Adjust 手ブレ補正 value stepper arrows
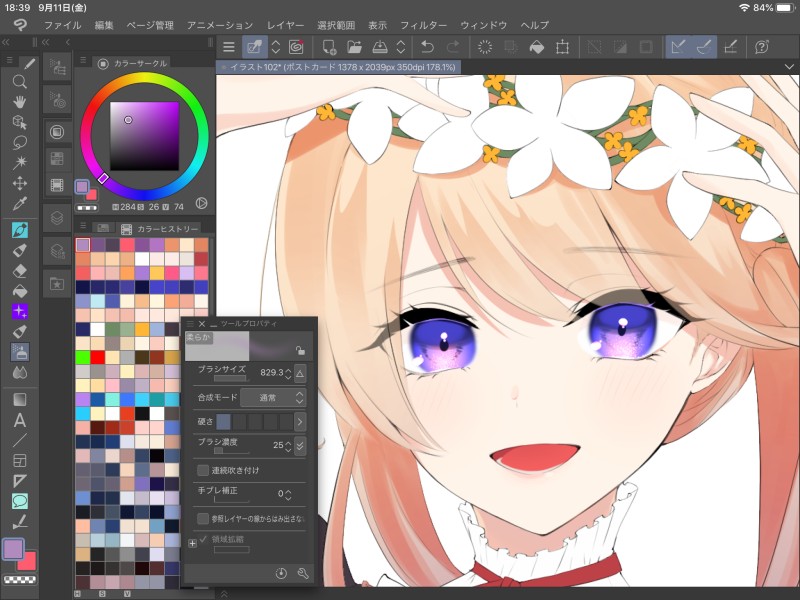The width and height of the screenshot is (800, 600). (288, 494)
